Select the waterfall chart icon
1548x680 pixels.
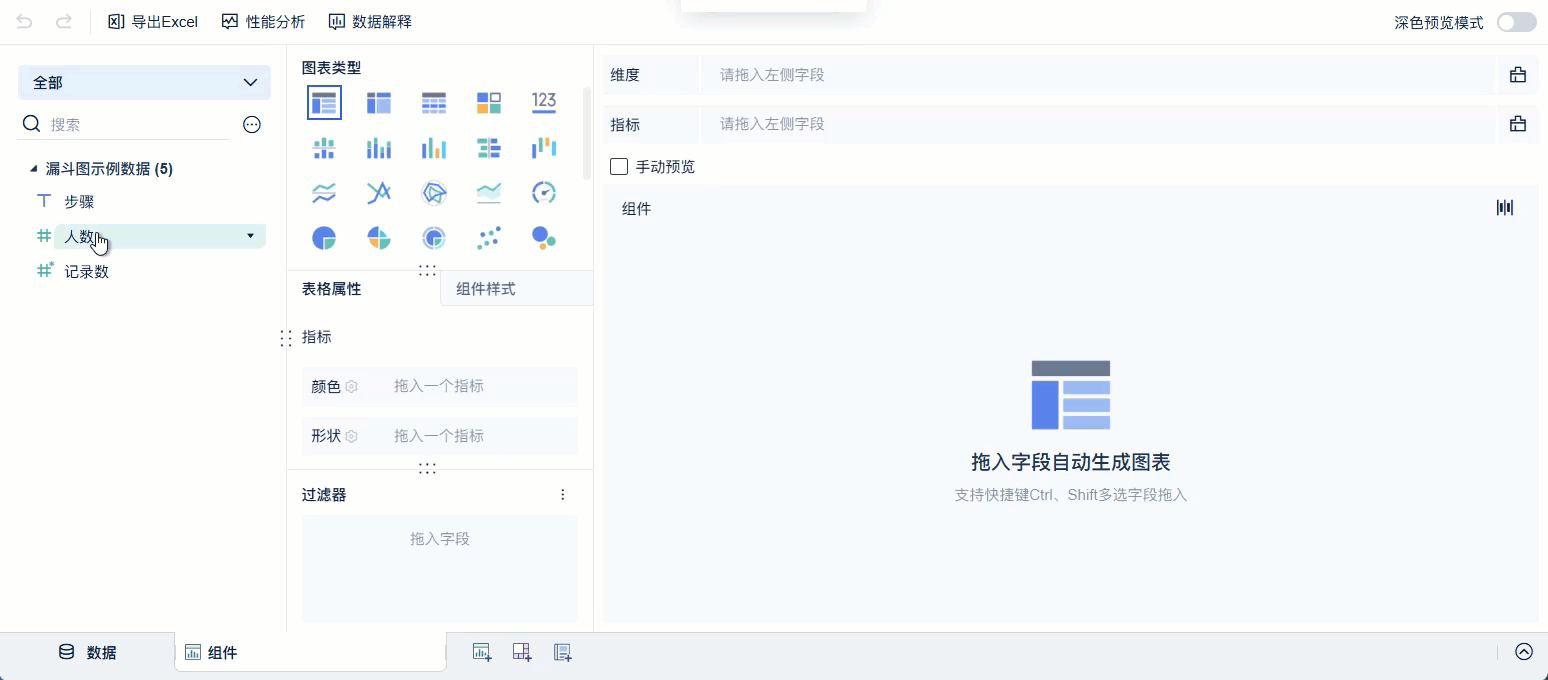point(544,148)
